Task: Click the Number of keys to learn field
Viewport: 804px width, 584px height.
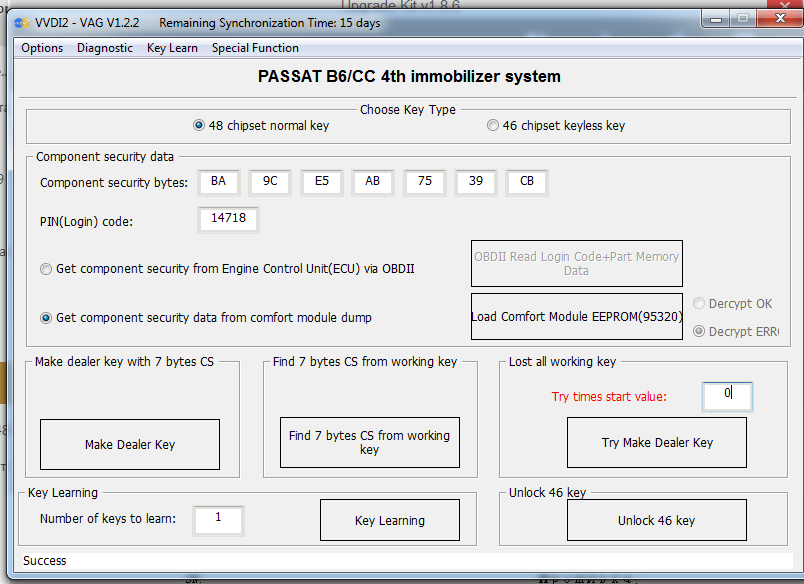Action: click(x=218, y=520)
